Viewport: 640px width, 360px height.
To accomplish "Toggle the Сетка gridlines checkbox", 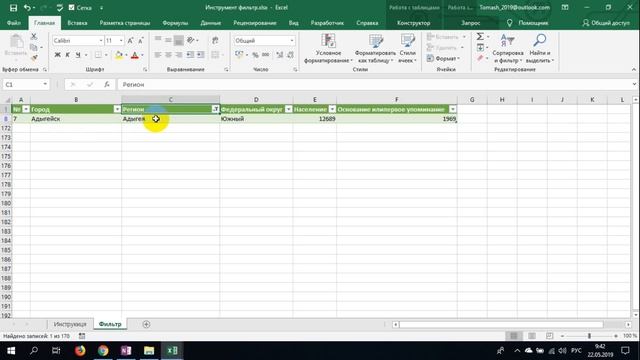I will pyautogui.click(x=72, y=8).
